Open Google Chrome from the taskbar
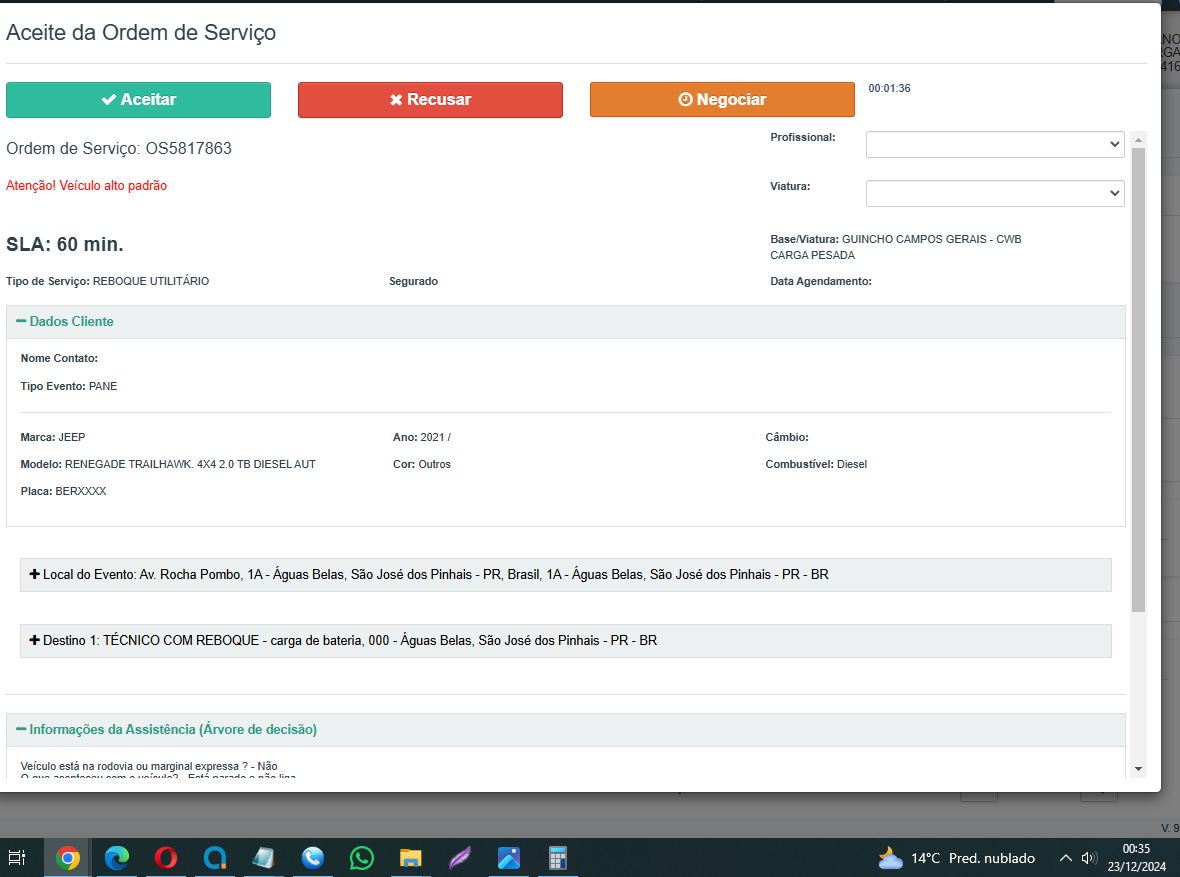This screenshot has width=1180, height=877. pyautogui.click(x=68, y=858)
